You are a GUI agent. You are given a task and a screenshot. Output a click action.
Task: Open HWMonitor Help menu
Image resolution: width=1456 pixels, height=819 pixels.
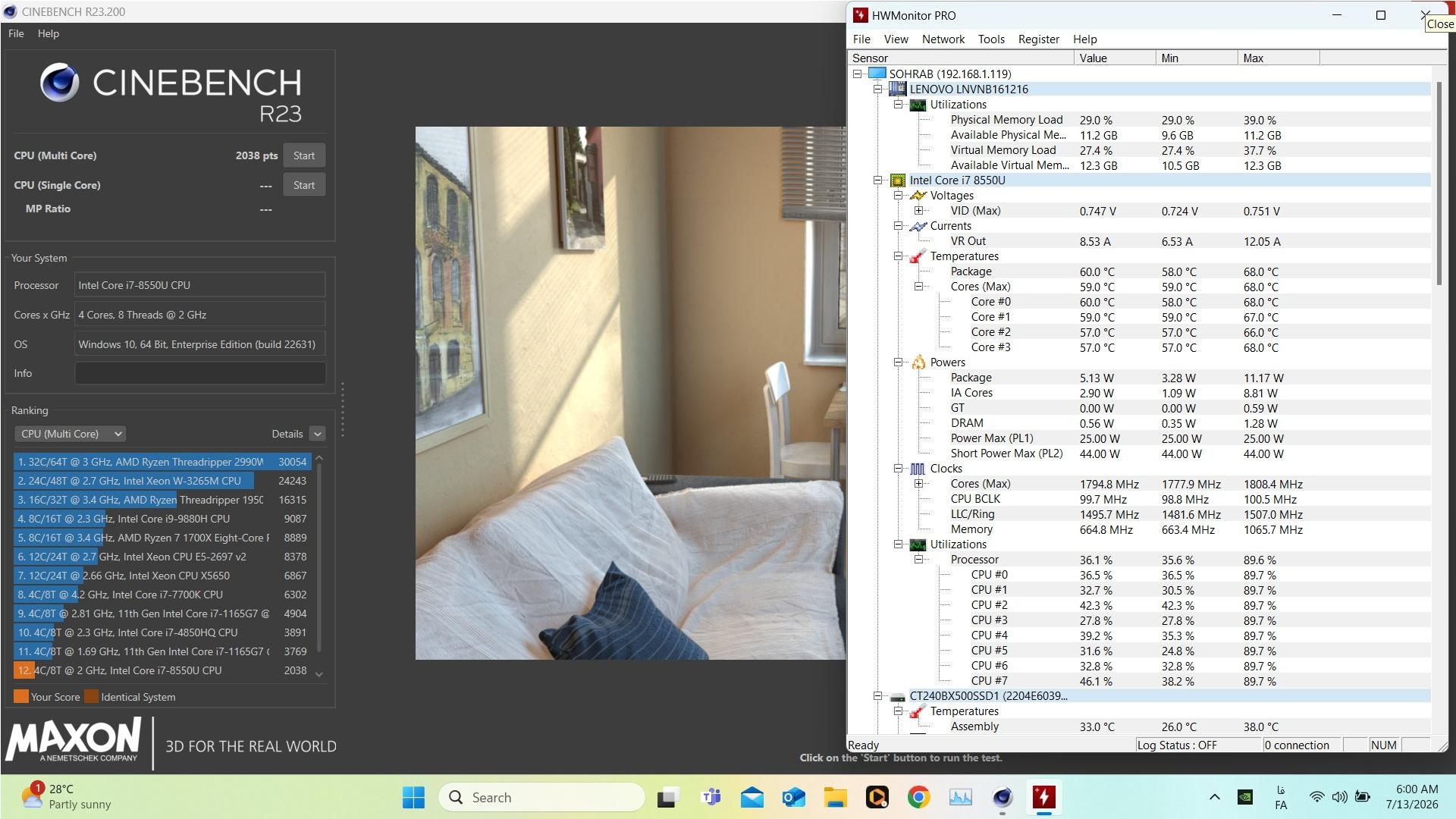1084,39
